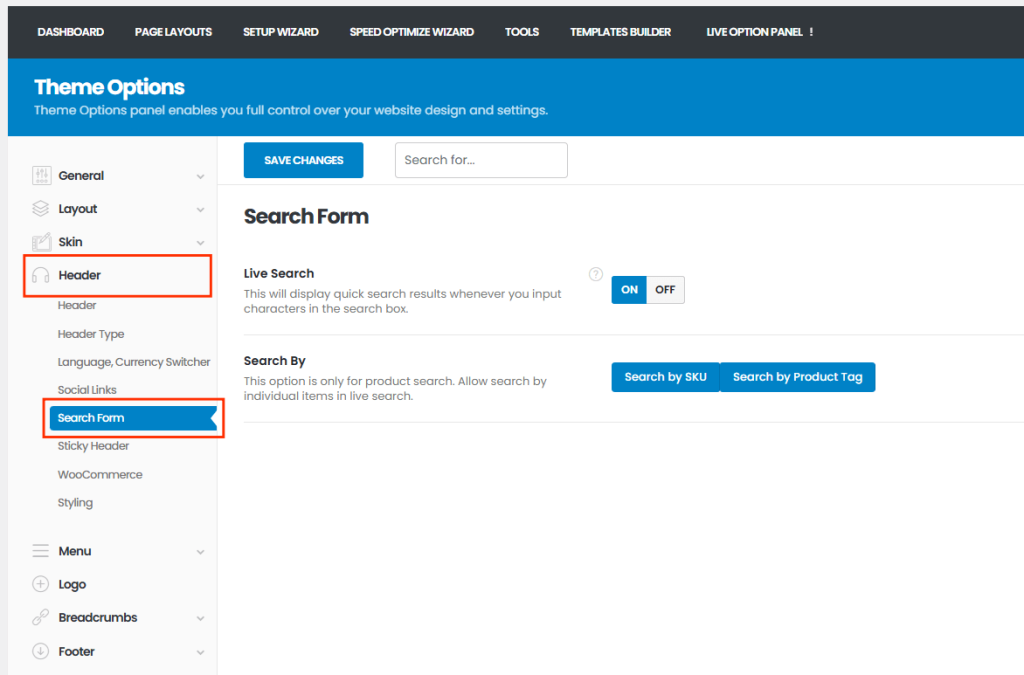
Task: Click the Footer down-arrow circle icon
Action: pyautogui.click(x=41, y=651)
